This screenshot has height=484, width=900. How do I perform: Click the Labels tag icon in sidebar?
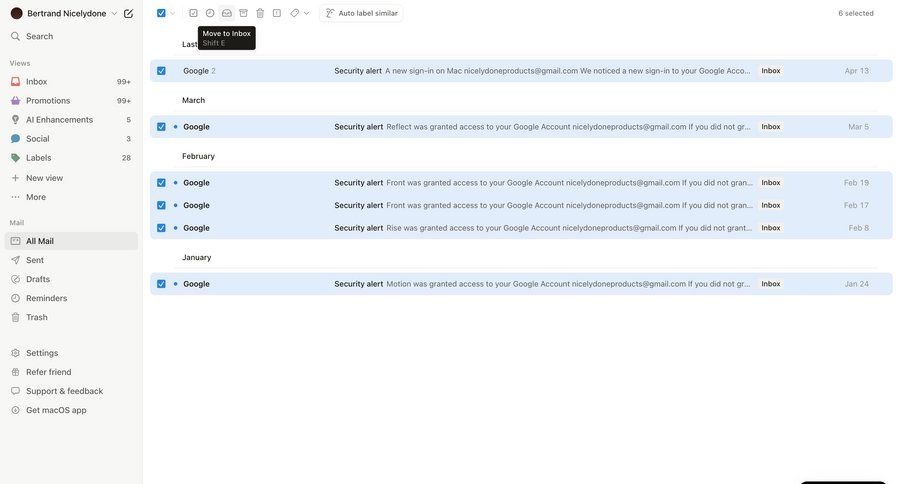(15, 157)
